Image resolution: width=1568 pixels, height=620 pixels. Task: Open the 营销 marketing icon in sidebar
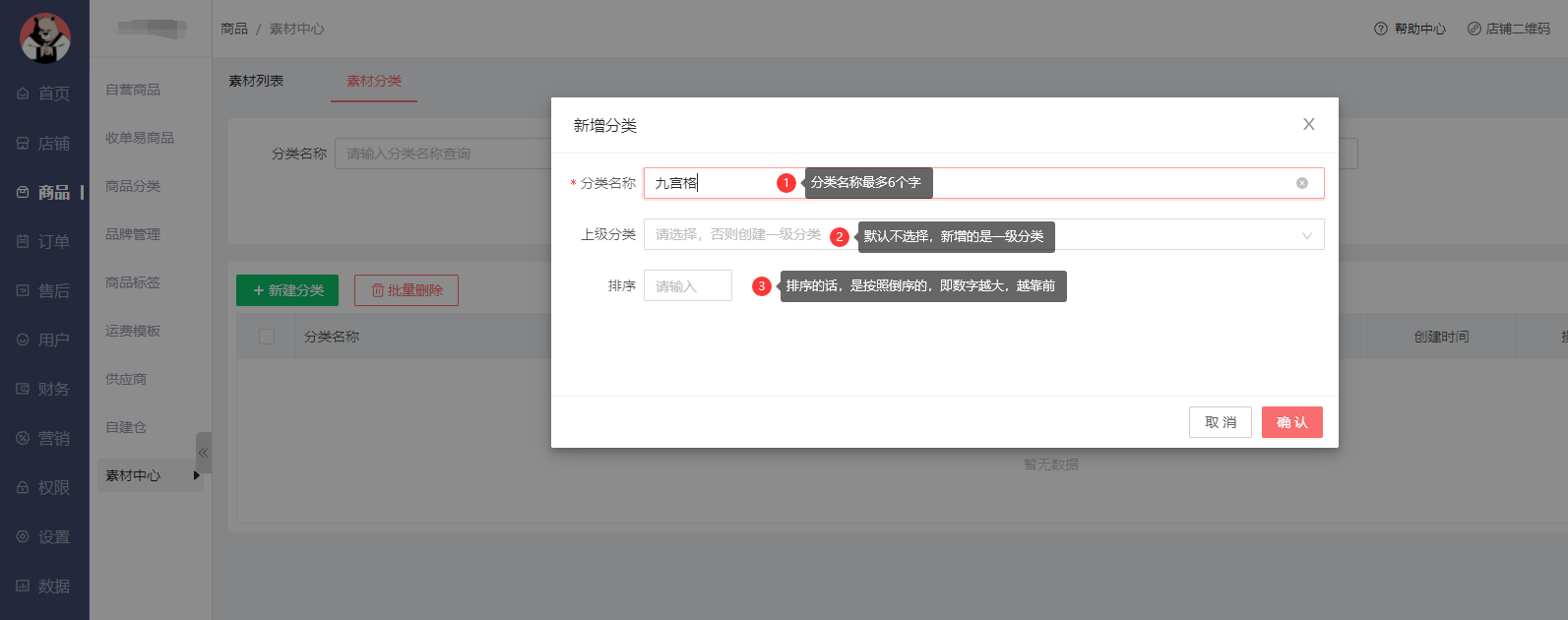[x=23, y=438]
